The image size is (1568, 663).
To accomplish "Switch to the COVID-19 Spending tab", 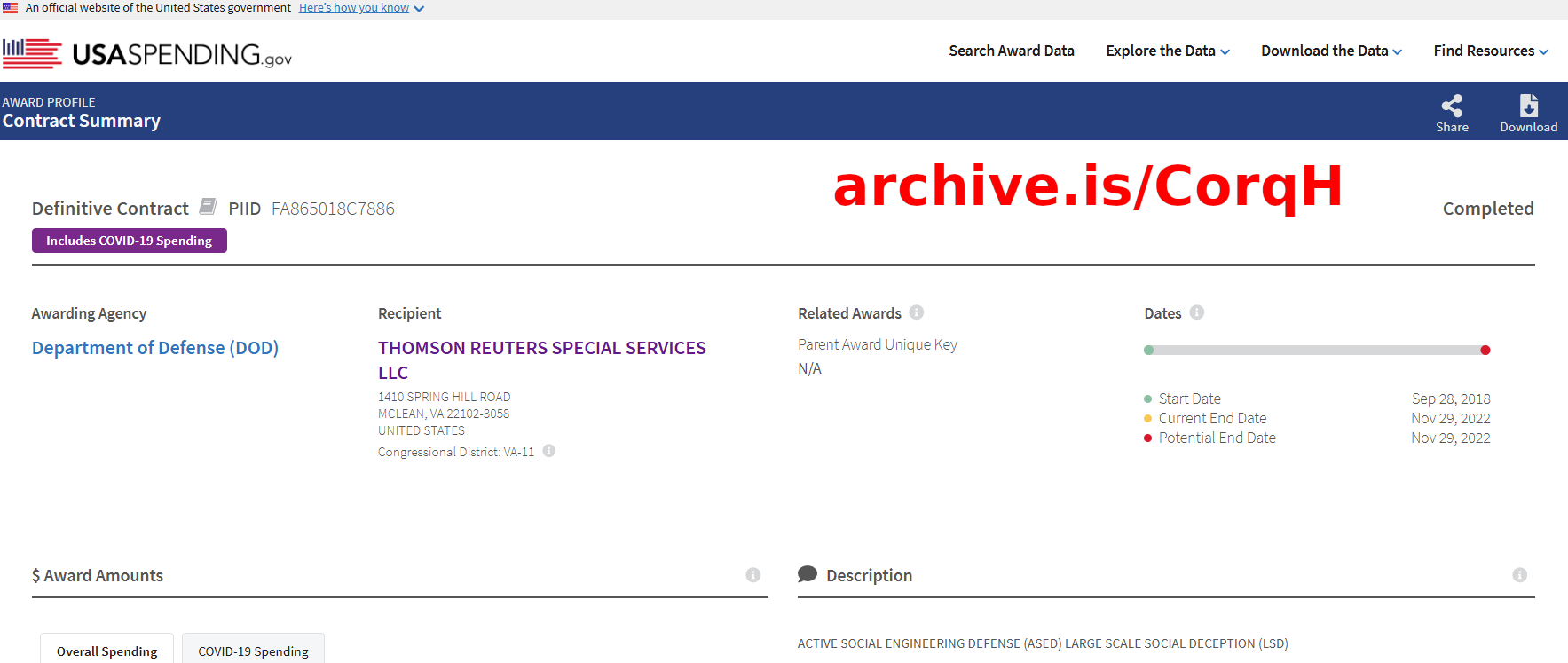I will pos(253,650).
